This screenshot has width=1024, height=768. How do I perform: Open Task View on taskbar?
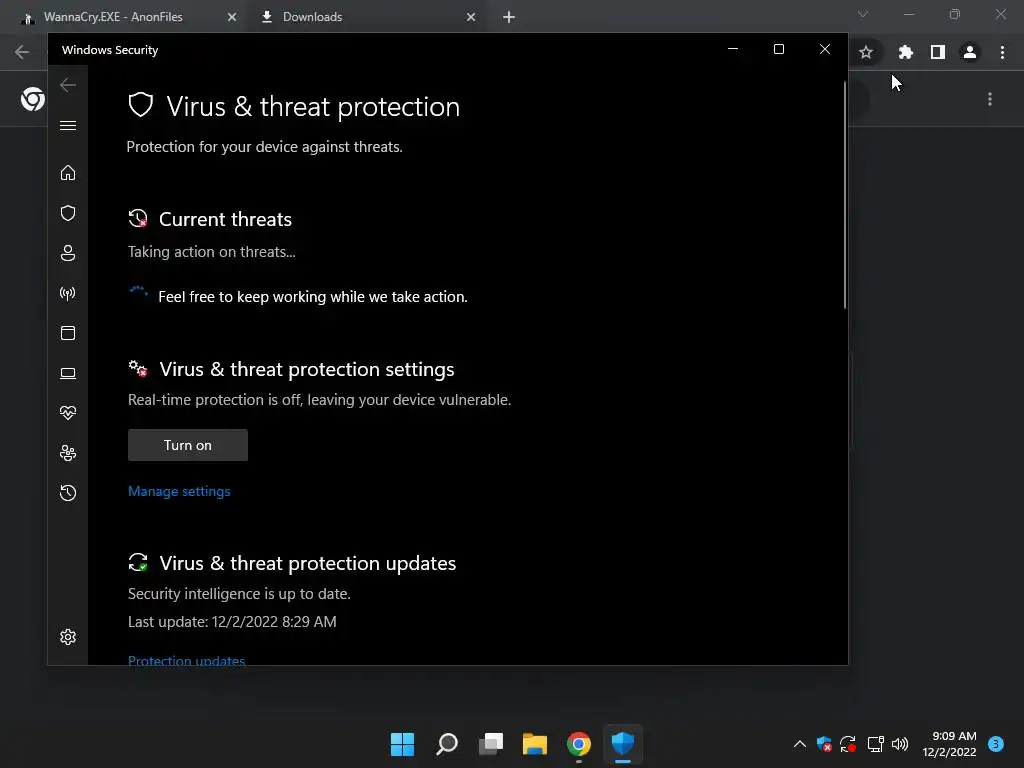[x=491, y=744]
